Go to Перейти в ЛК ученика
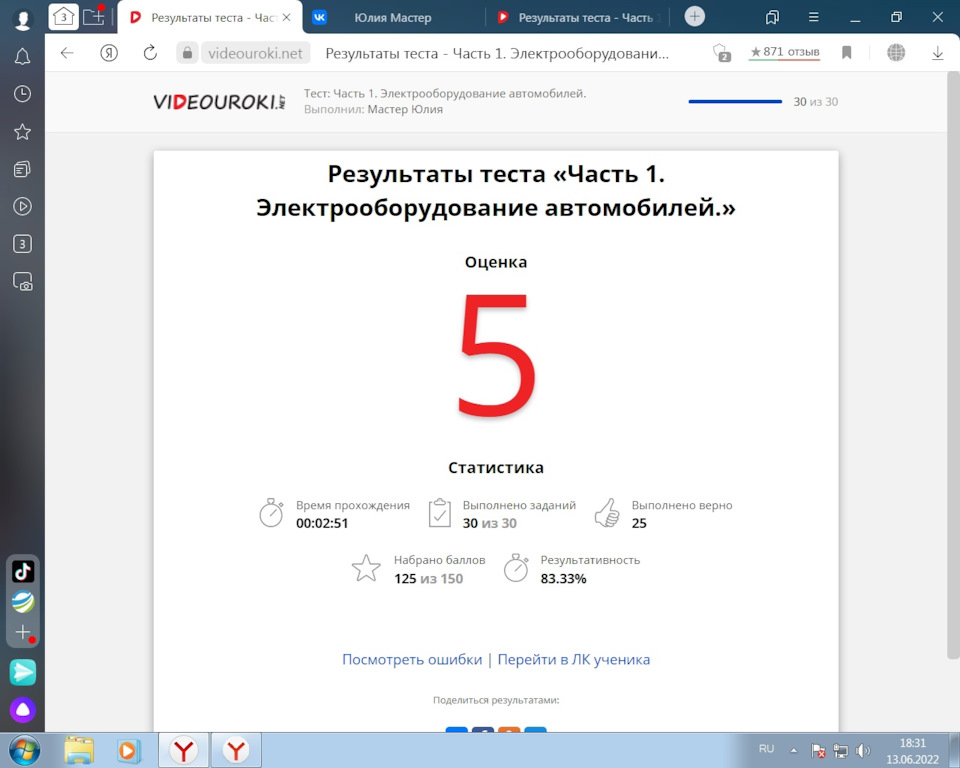This screenshot has height=768, width=960. click(x=571, y=659)
